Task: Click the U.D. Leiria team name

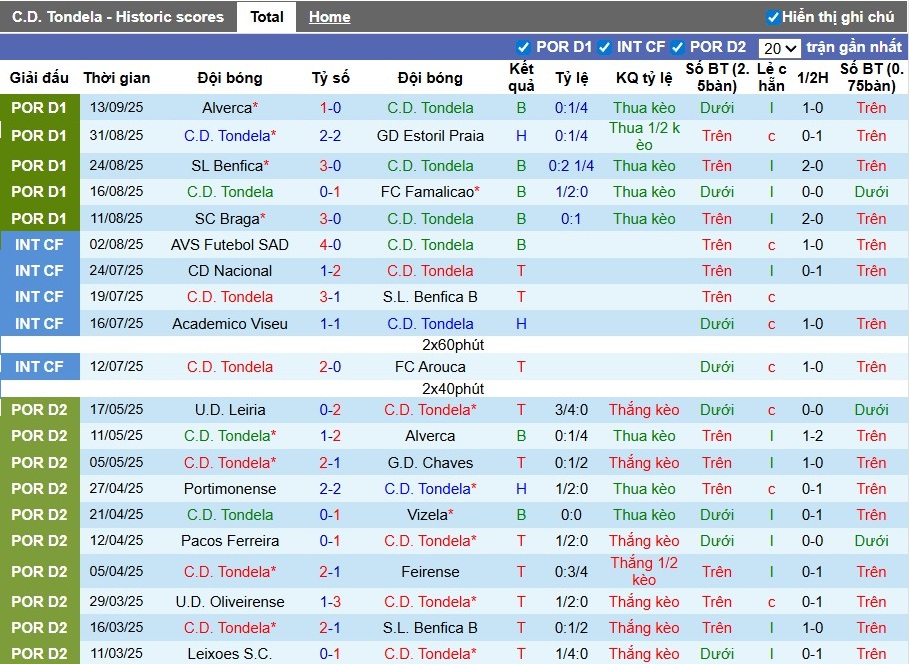Action: pyautogui.click(x=230, y=410)
